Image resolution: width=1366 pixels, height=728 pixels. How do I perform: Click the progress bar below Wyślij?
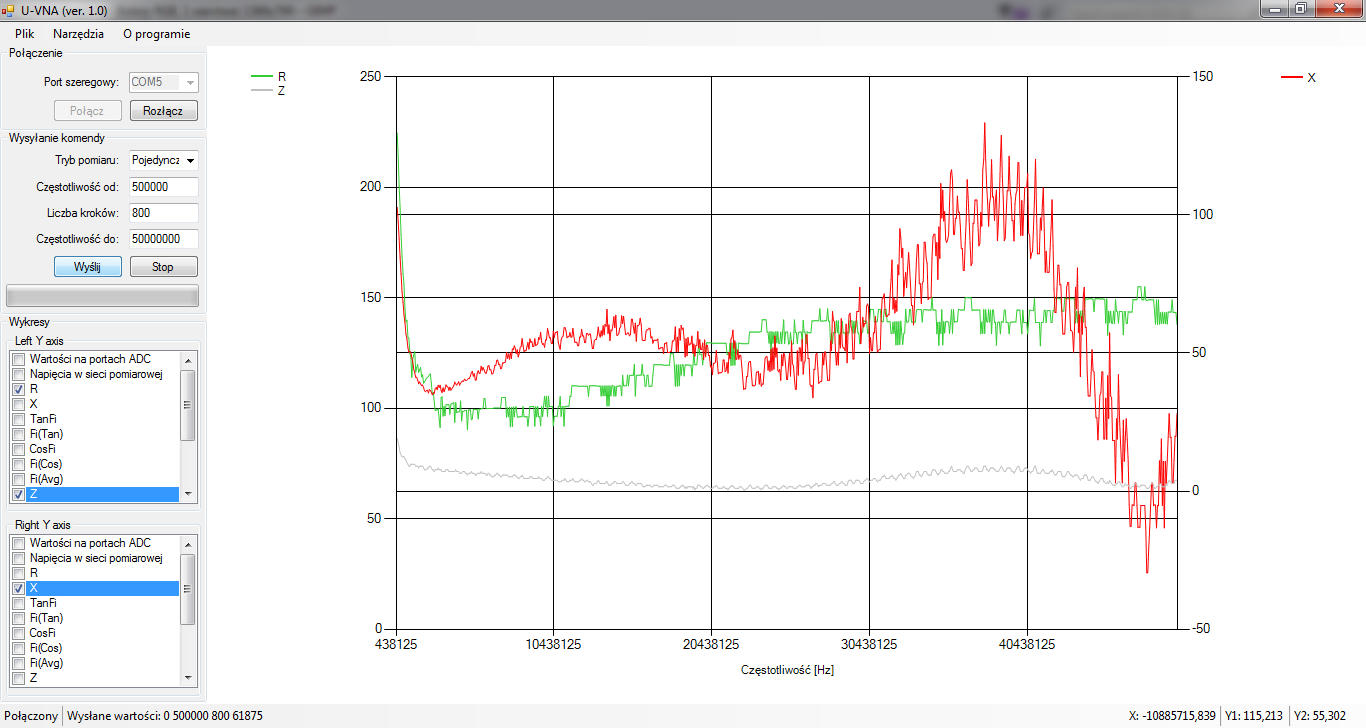pos(102,296)
